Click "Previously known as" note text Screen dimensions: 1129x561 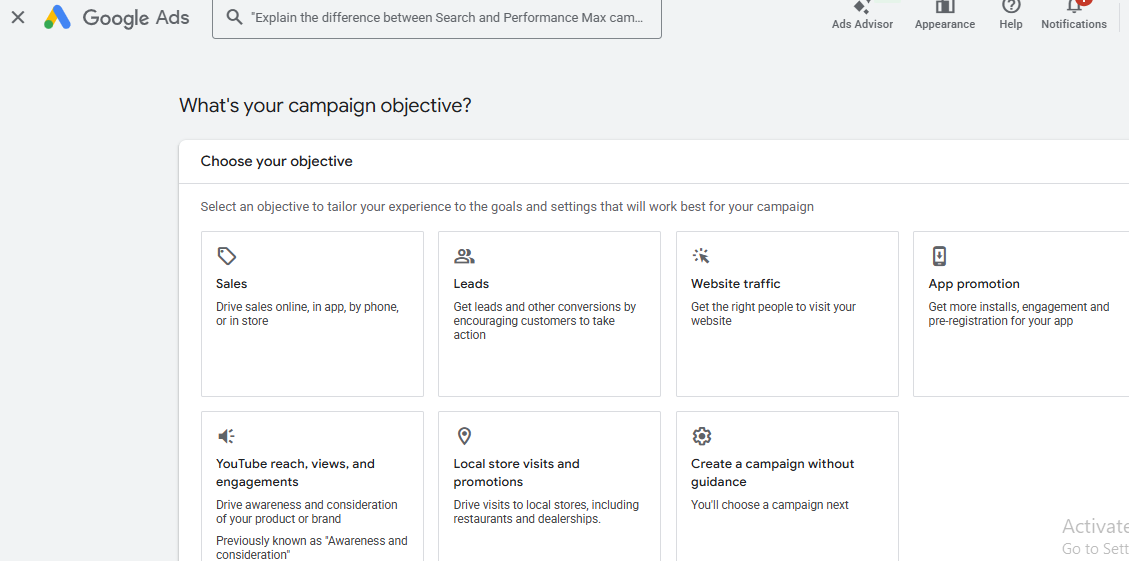[312, 547]
